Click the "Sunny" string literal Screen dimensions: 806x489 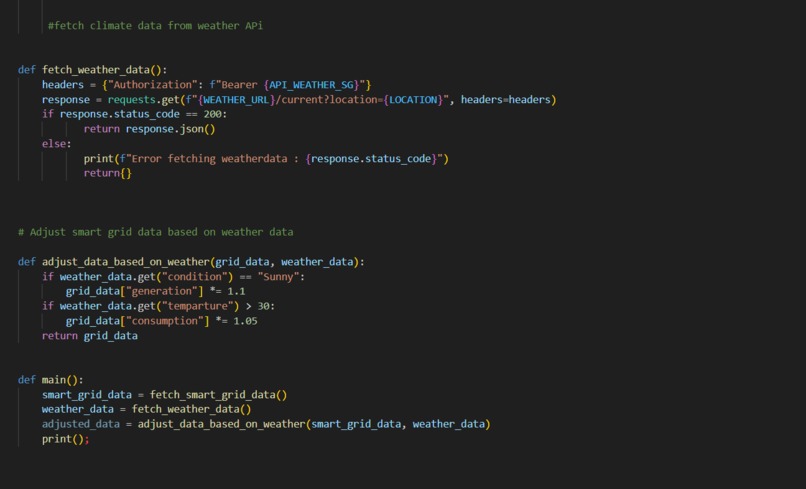(278, 277)
